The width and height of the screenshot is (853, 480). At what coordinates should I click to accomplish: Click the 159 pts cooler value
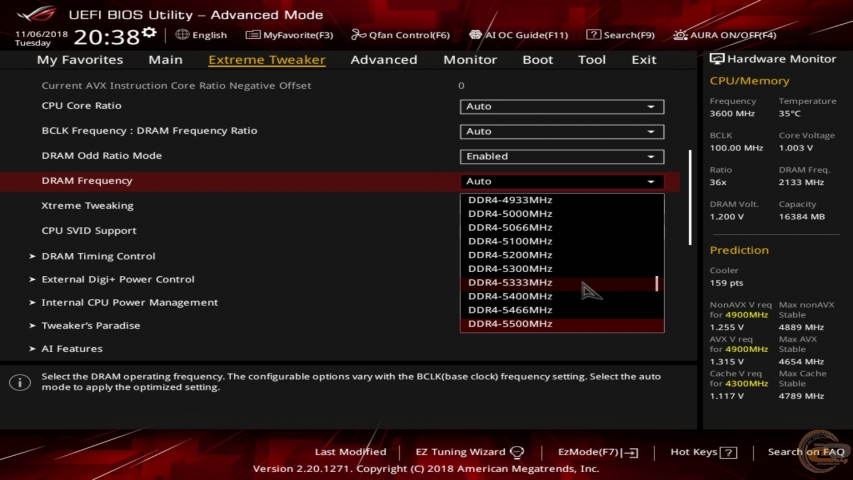726,283
